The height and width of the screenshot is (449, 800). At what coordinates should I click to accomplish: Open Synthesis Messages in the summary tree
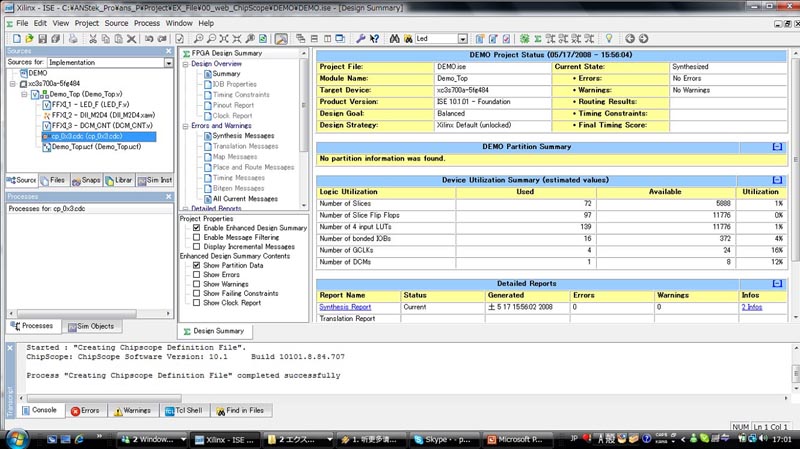[x=243, y=136]
